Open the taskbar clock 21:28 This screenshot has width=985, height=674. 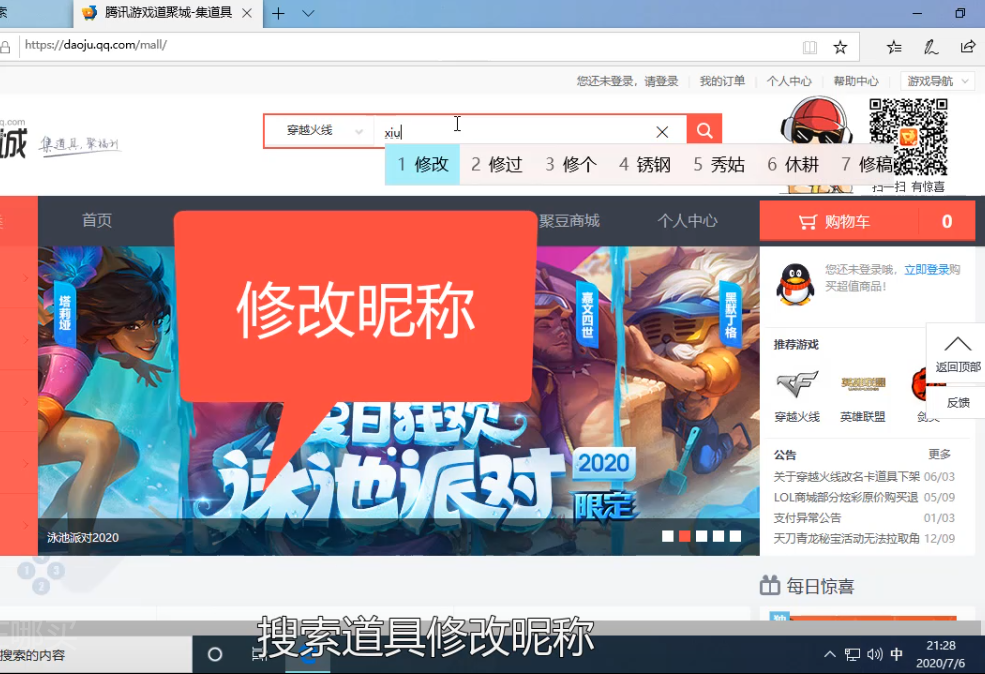pos(940,655)
